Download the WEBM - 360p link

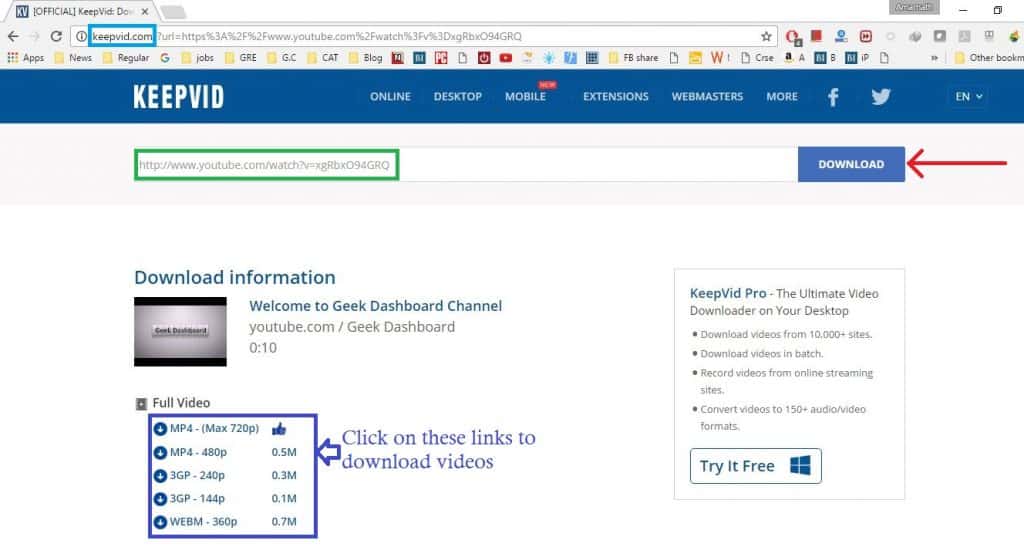pos(203,522)
